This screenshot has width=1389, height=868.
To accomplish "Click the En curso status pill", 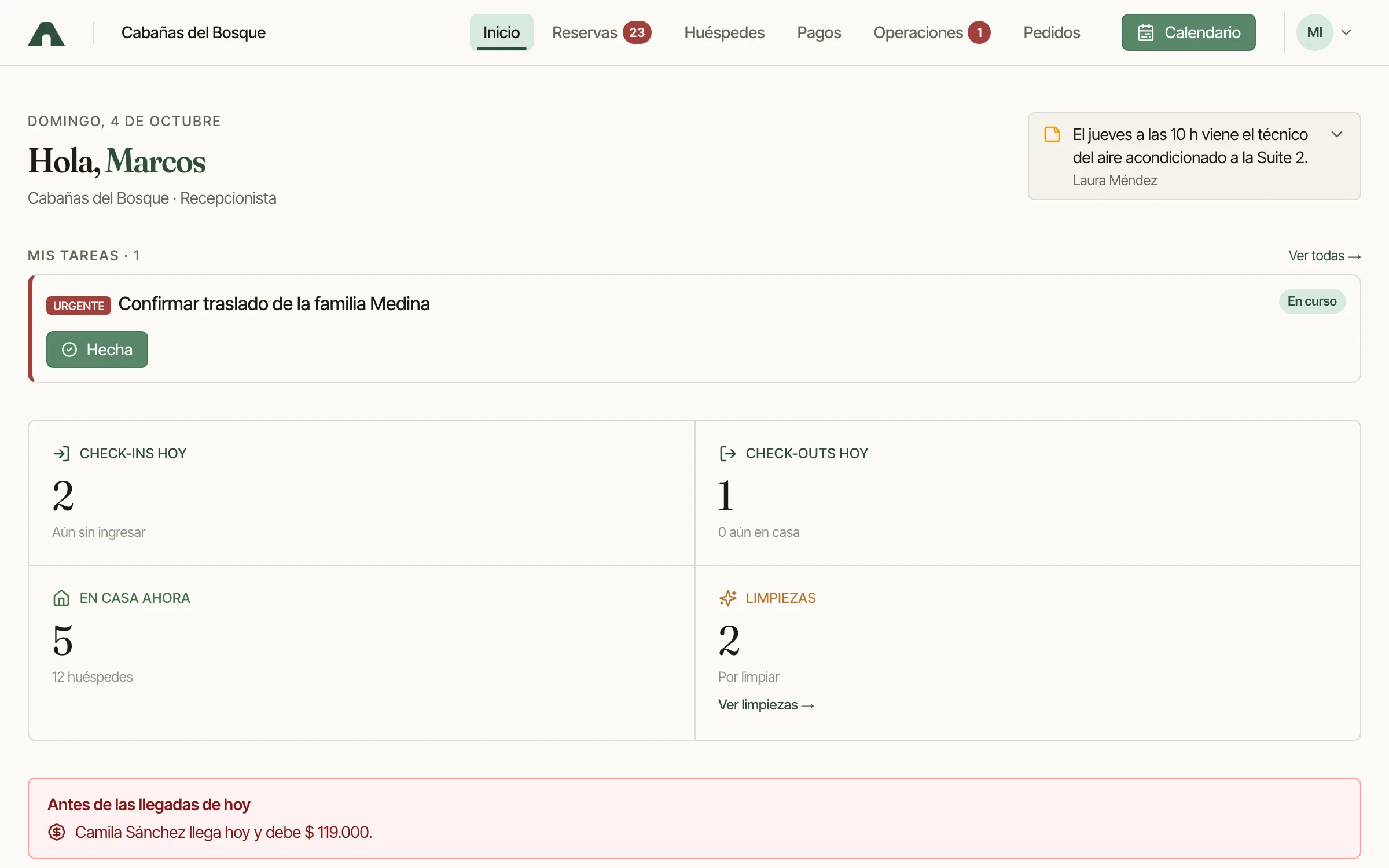I will (x=1311, y=301).
